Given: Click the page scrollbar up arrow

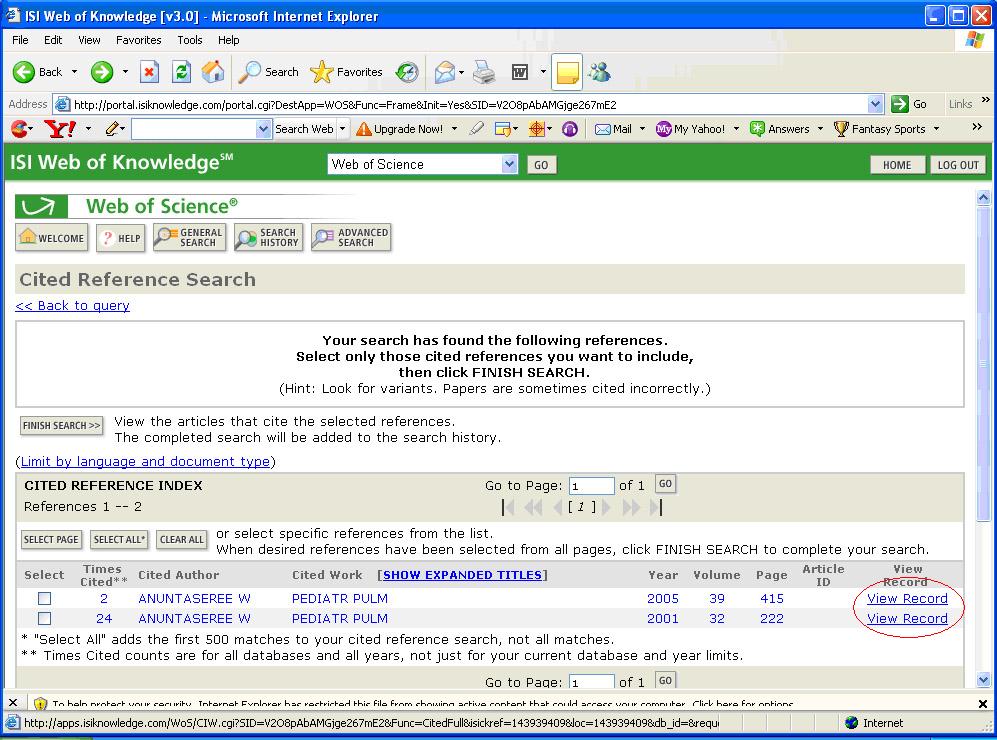Looking at the screenshot, I should (x=983, y=198).
